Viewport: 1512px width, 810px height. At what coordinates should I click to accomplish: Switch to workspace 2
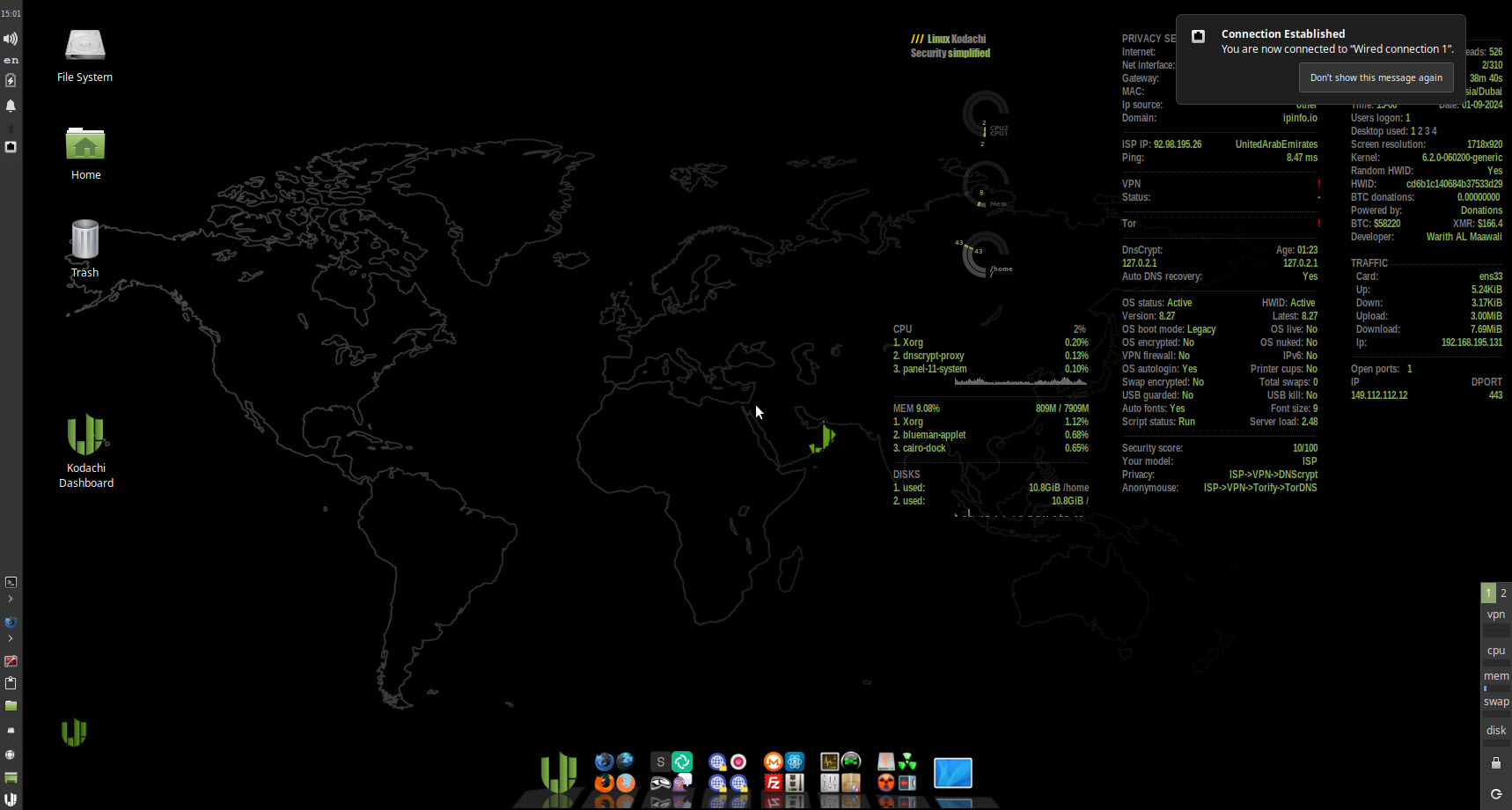(x=1503, y=593)
